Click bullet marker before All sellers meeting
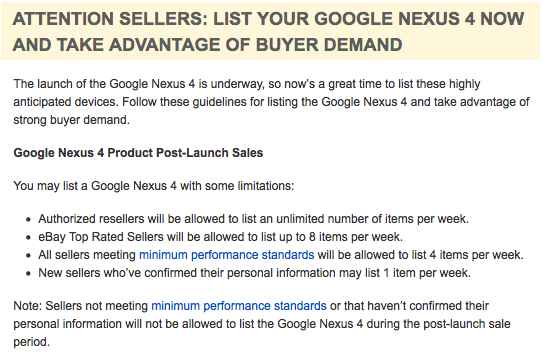This screenshot has width=543, height=361. [28, 256]
